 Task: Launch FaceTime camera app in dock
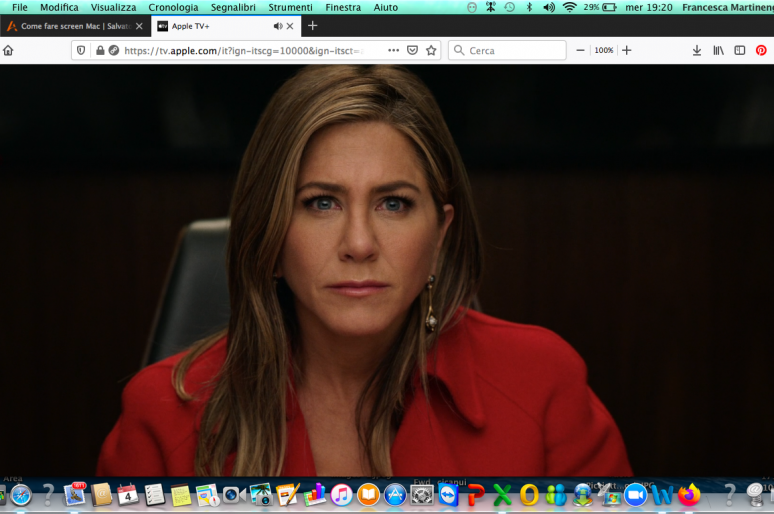(x=234, y=495)
